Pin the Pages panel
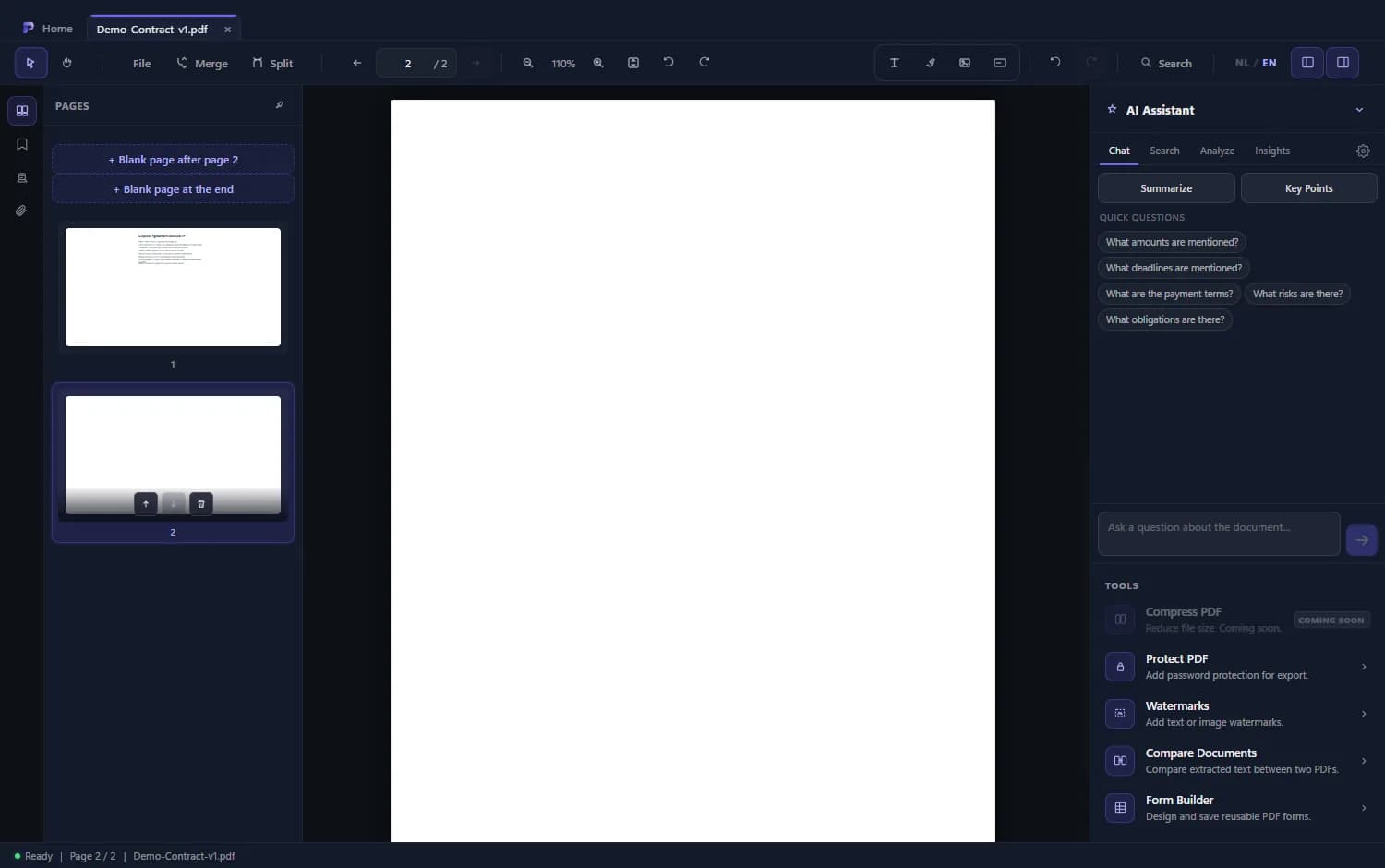The width and height of the screenshot is (1385, 868). pyautogui.click(x=279, y=105)
